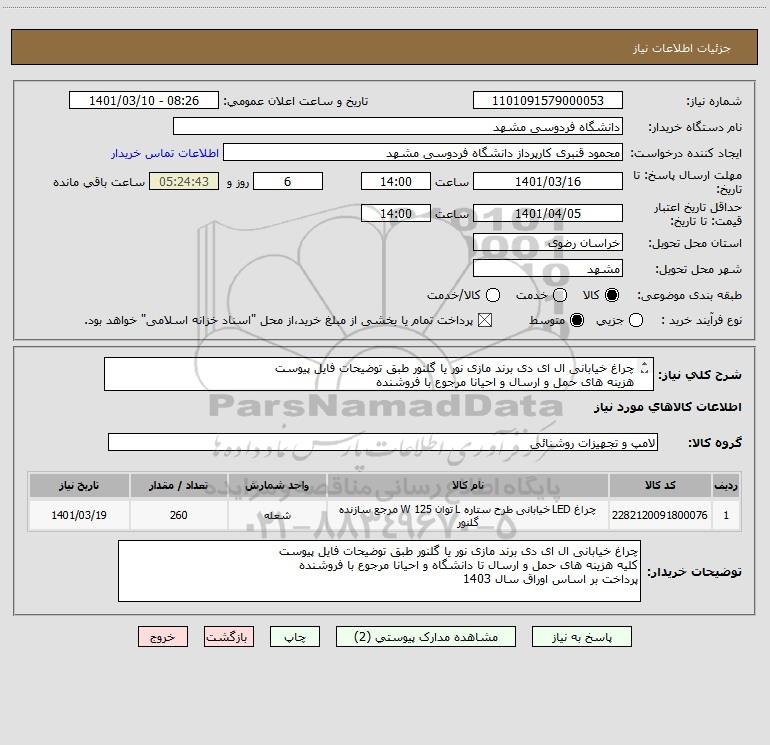Toggle the اسناد خزانه اسلامی payment checkbox
Screen dimensions: 770x745
[x=485, y=320]
